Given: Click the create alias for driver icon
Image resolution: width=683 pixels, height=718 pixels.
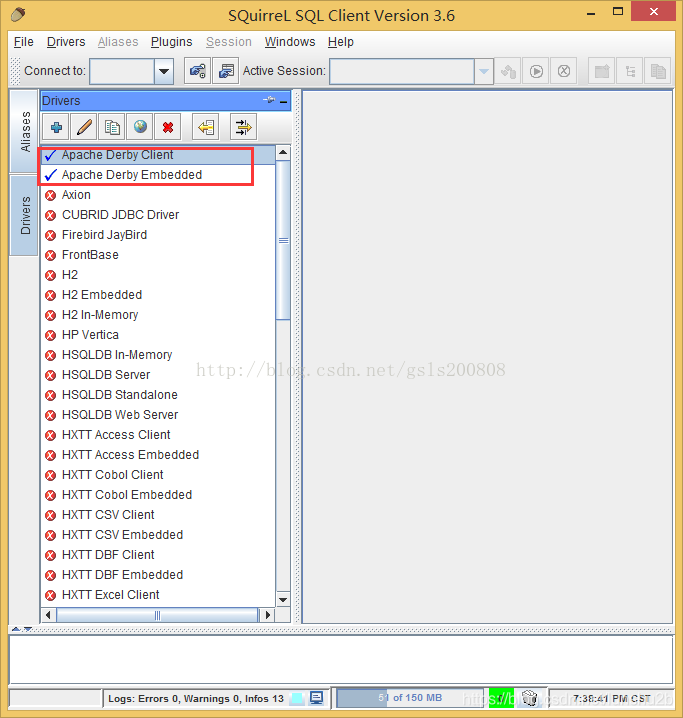Looking at the screenshot, I should coord(206,127).
